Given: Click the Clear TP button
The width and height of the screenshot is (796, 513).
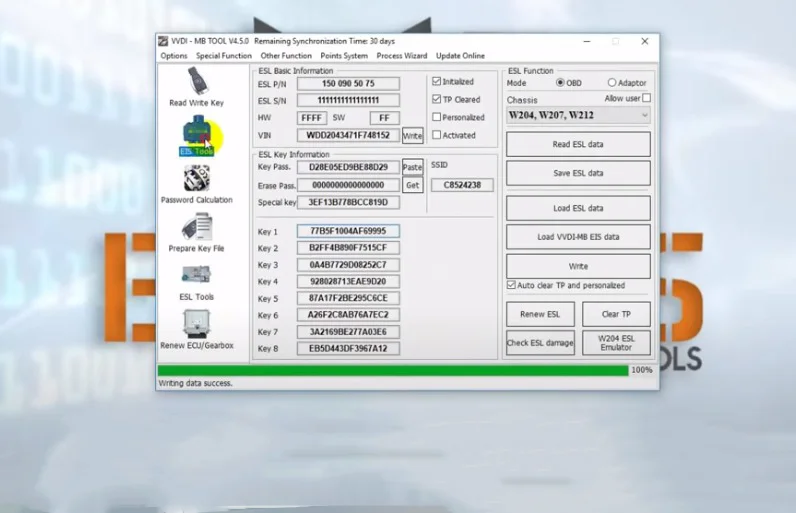Looking at the screenshot, I should (x=616, y=314).
